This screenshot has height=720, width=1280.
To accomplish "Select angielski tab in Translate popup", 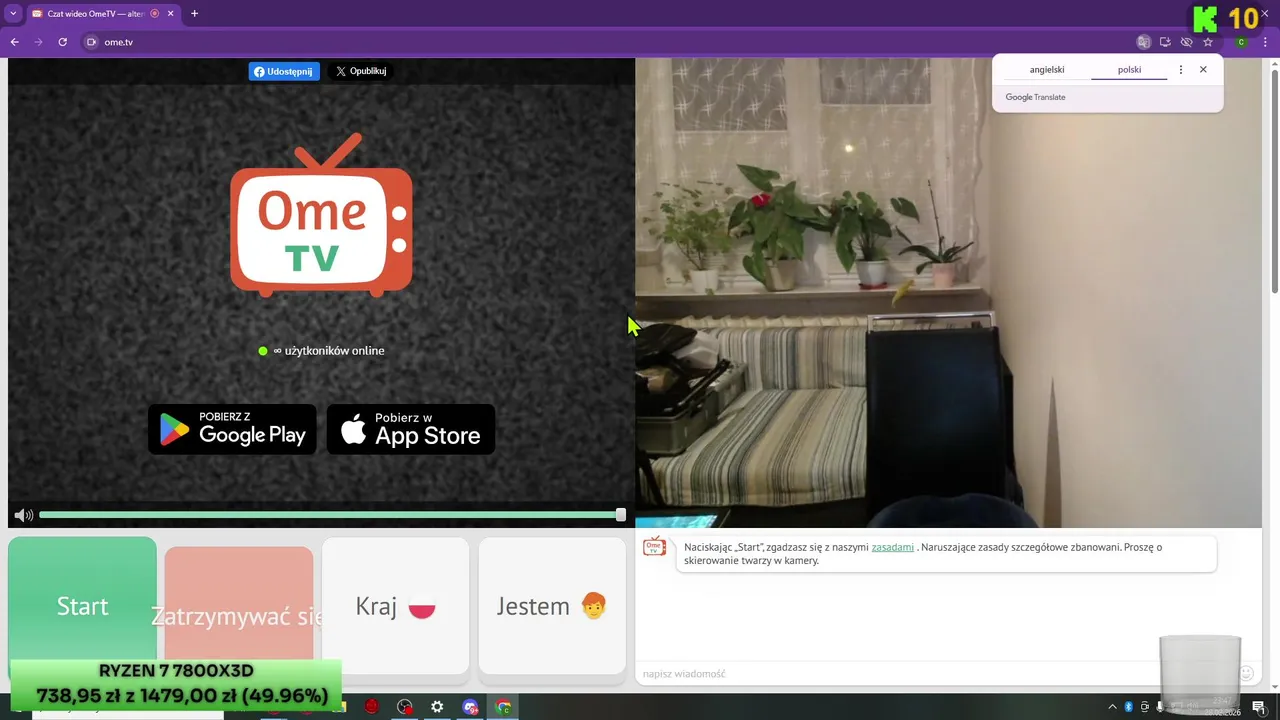I will 1047,70.
